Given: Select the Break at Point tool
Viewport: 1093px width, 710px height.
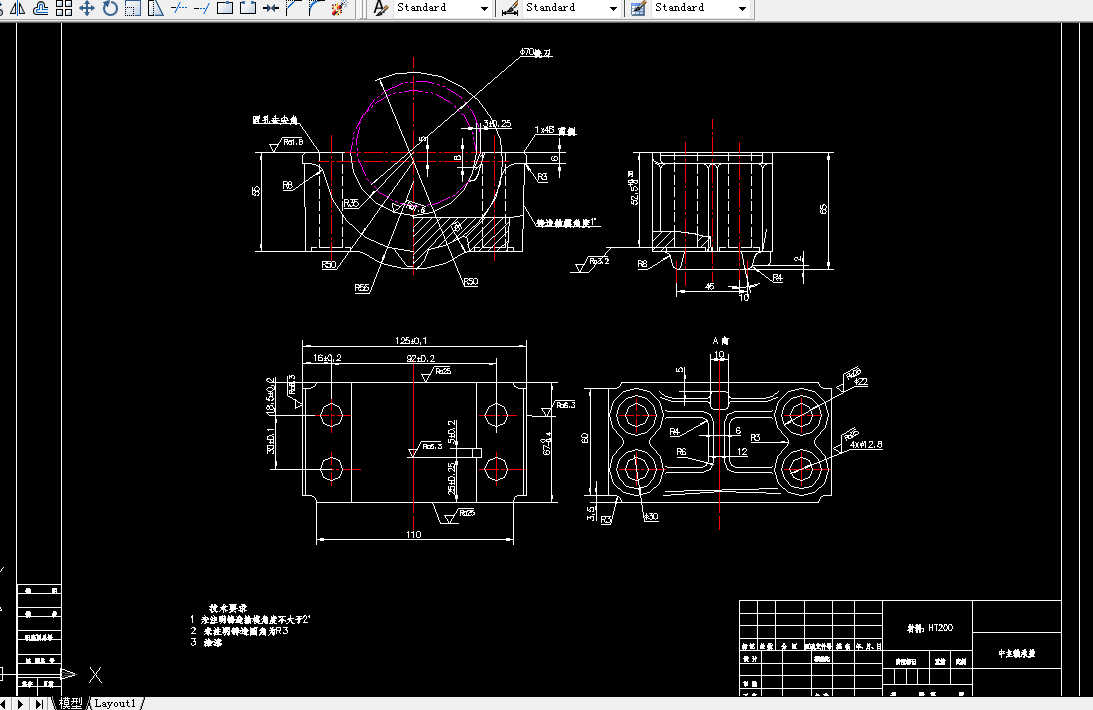Looking at the screenshot, I should click(x=224, y=9).
